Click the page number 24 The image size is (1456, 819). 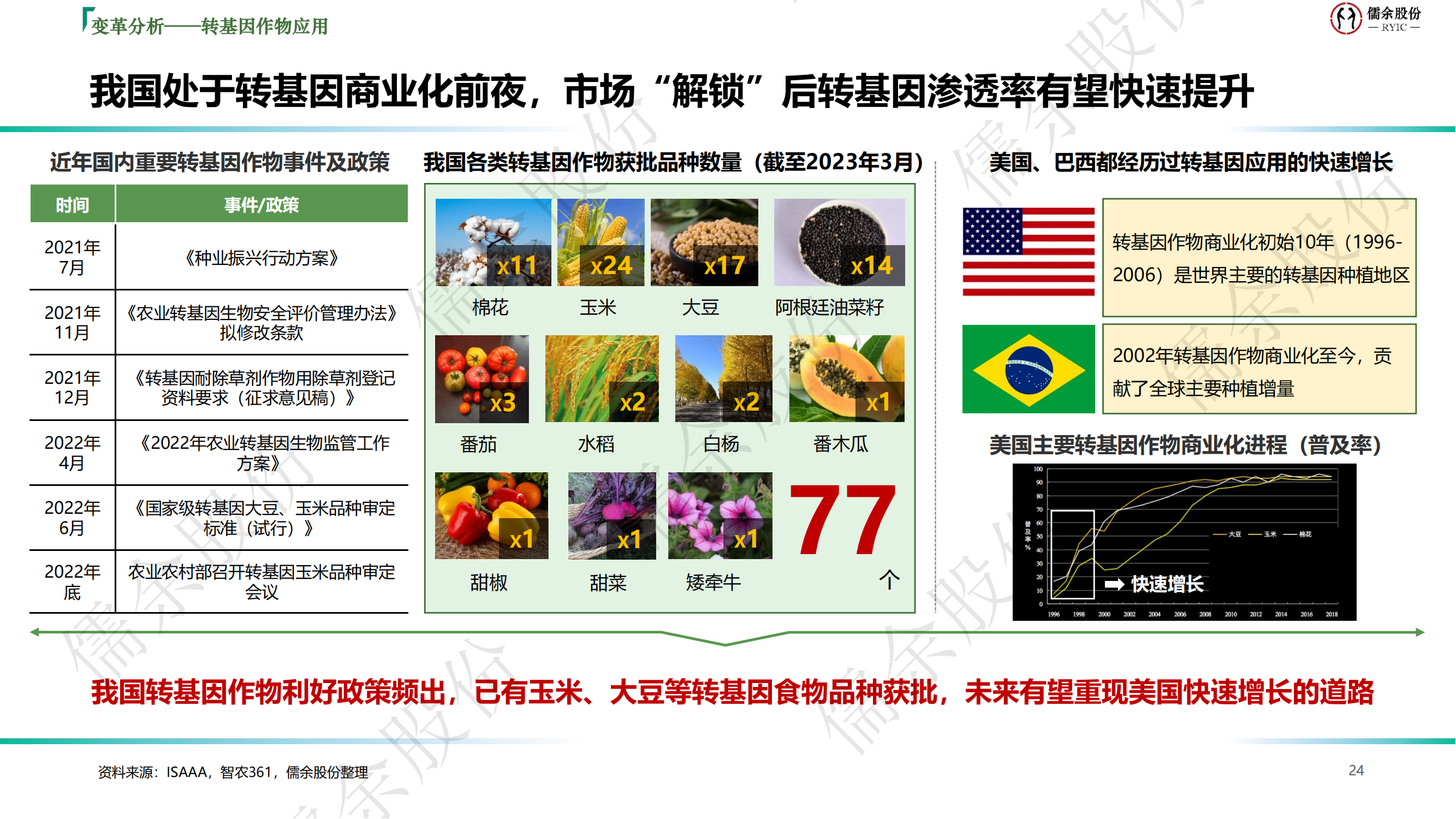pos(1356,770)
